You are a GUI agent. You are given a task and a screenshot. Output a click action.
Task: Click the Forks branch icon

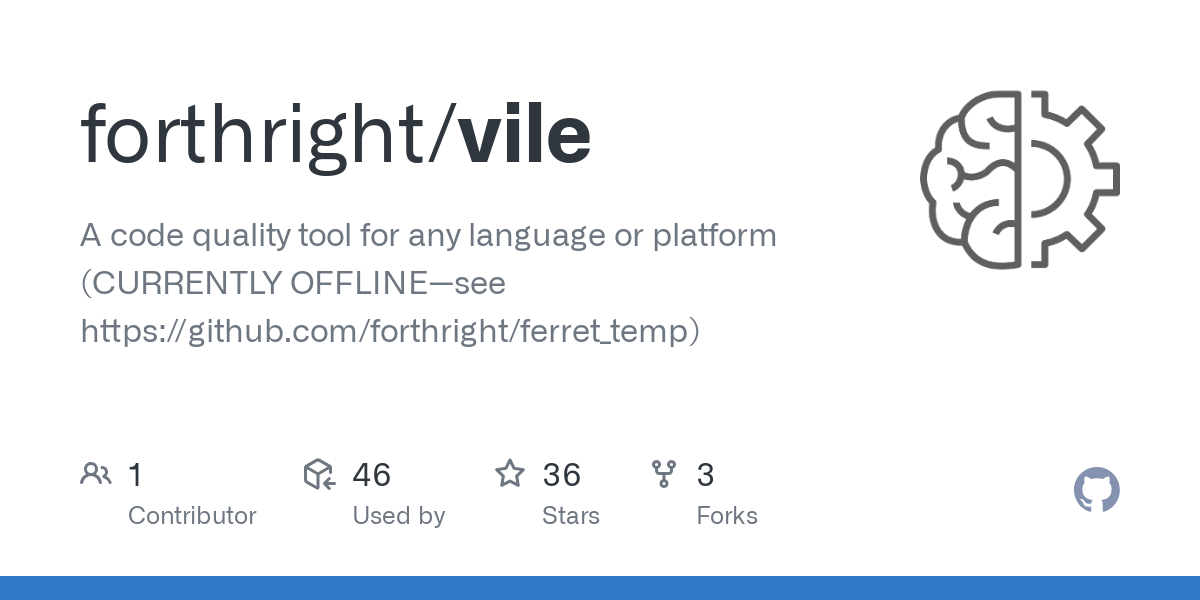pos(664,474)
